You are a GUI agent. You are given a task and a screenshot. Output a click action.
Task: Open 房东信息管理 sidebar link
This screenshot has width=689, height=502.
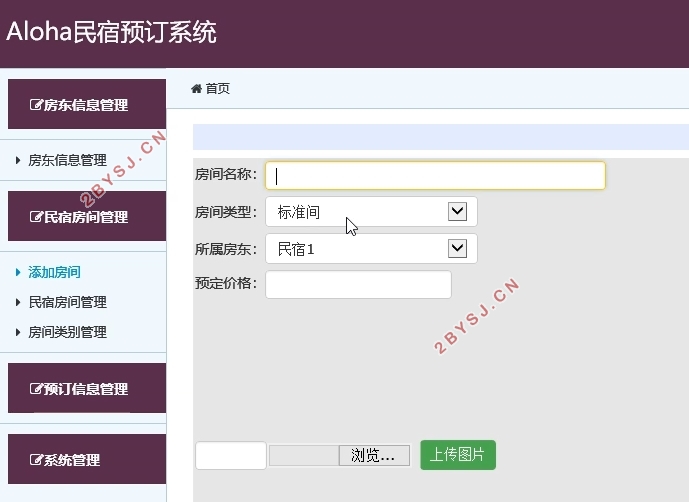click(67, 160)
